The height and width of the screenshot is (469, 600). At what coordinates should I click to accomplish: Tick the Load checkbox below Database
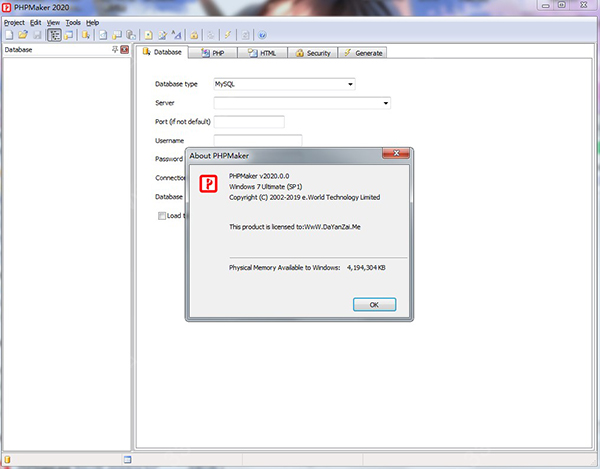tap(162, 215)
